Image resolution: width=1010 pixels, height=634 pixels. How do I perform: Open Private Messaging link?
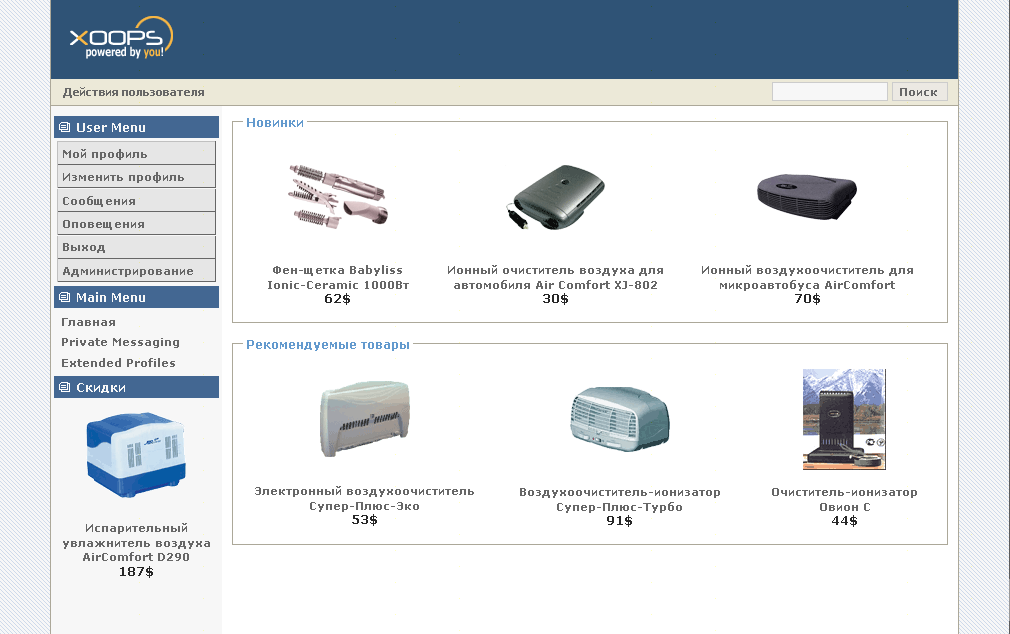click(120, 342)
